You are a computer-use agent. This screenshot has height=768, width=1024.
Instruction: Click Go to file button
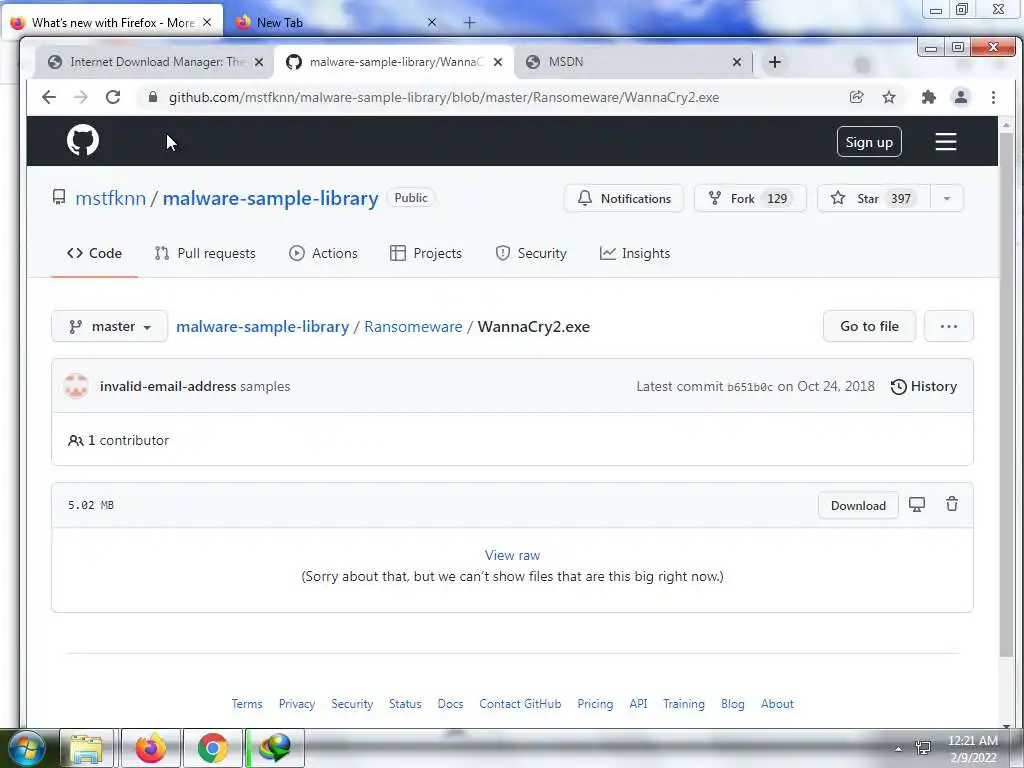869,327
